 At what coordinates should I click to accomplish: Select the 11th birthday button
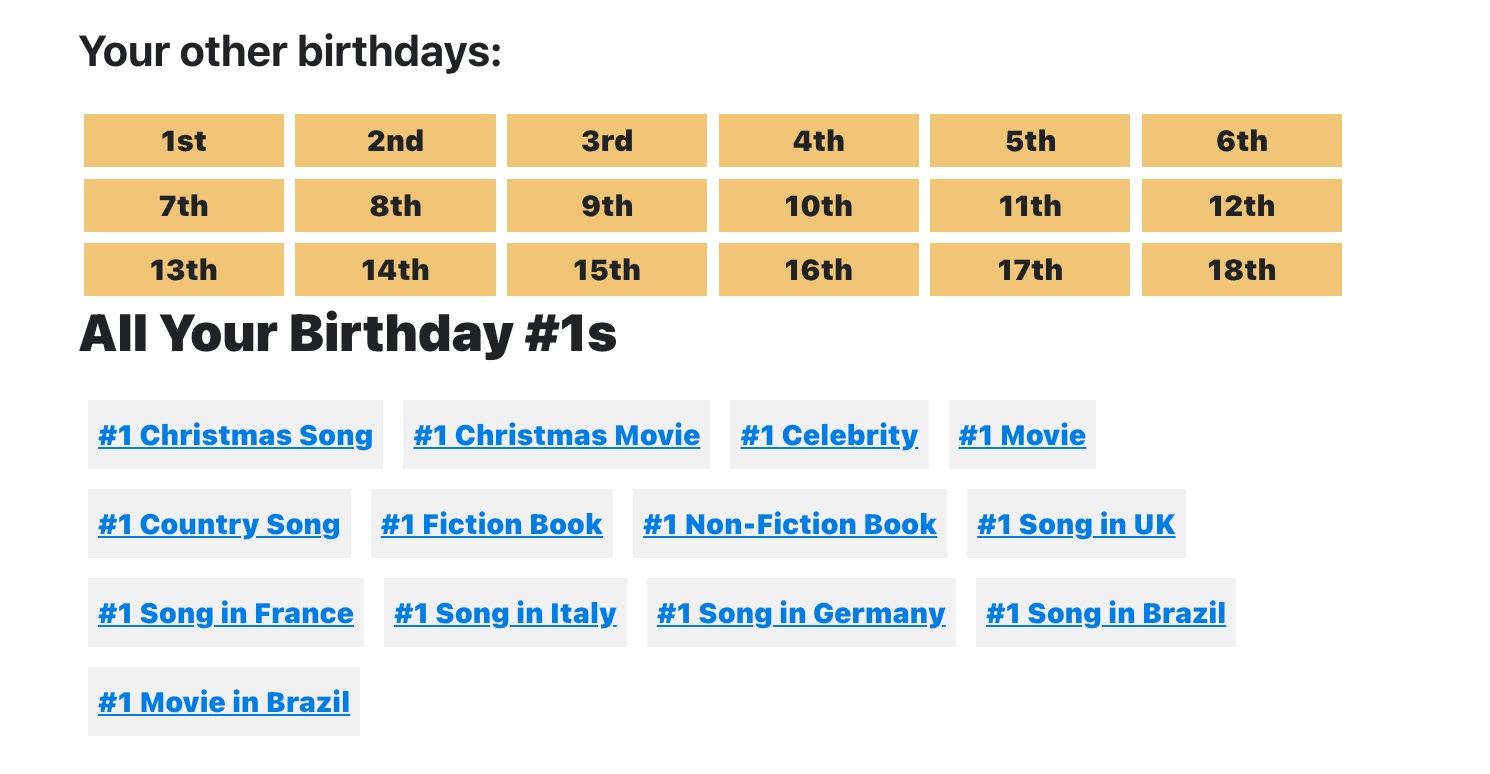[x=1030, y=206]
